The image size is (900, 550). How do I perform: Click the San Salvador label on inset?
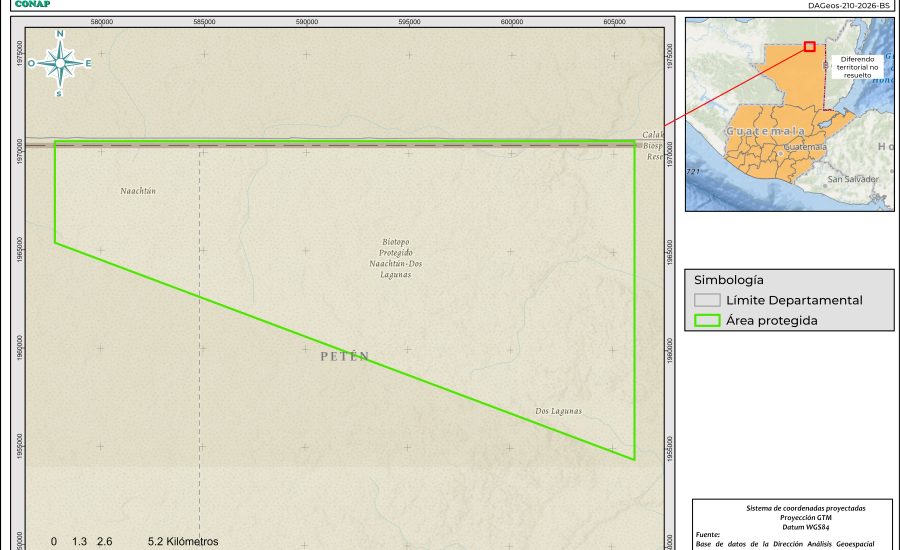[x=852, y=179]
